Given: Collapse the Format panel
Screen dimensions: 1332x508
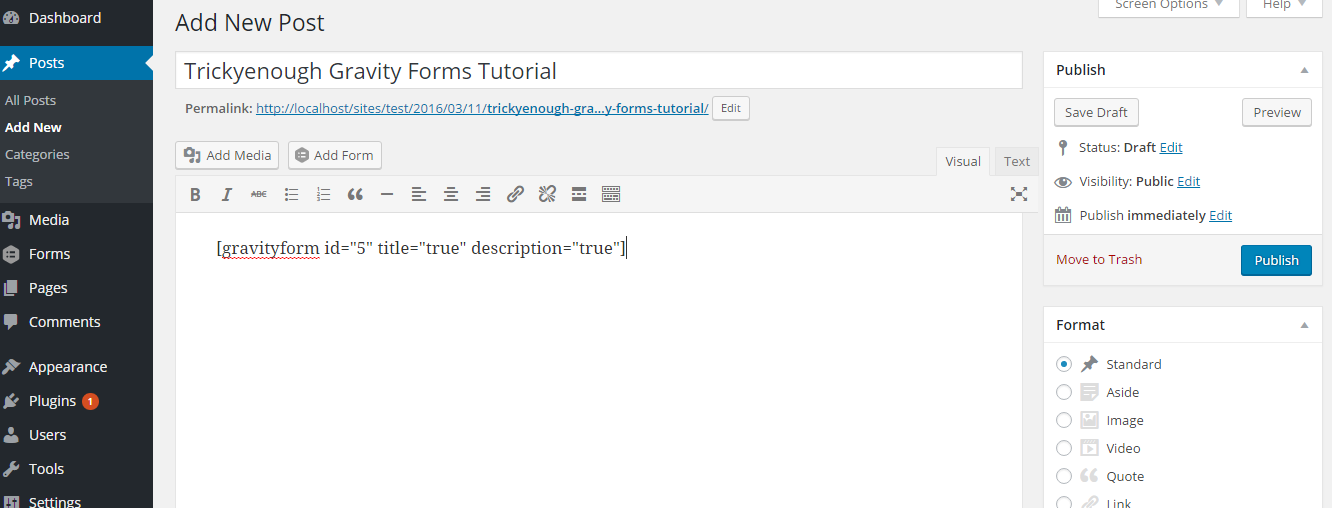Looking at the screenshot, I should click(x=1304, y=325).
